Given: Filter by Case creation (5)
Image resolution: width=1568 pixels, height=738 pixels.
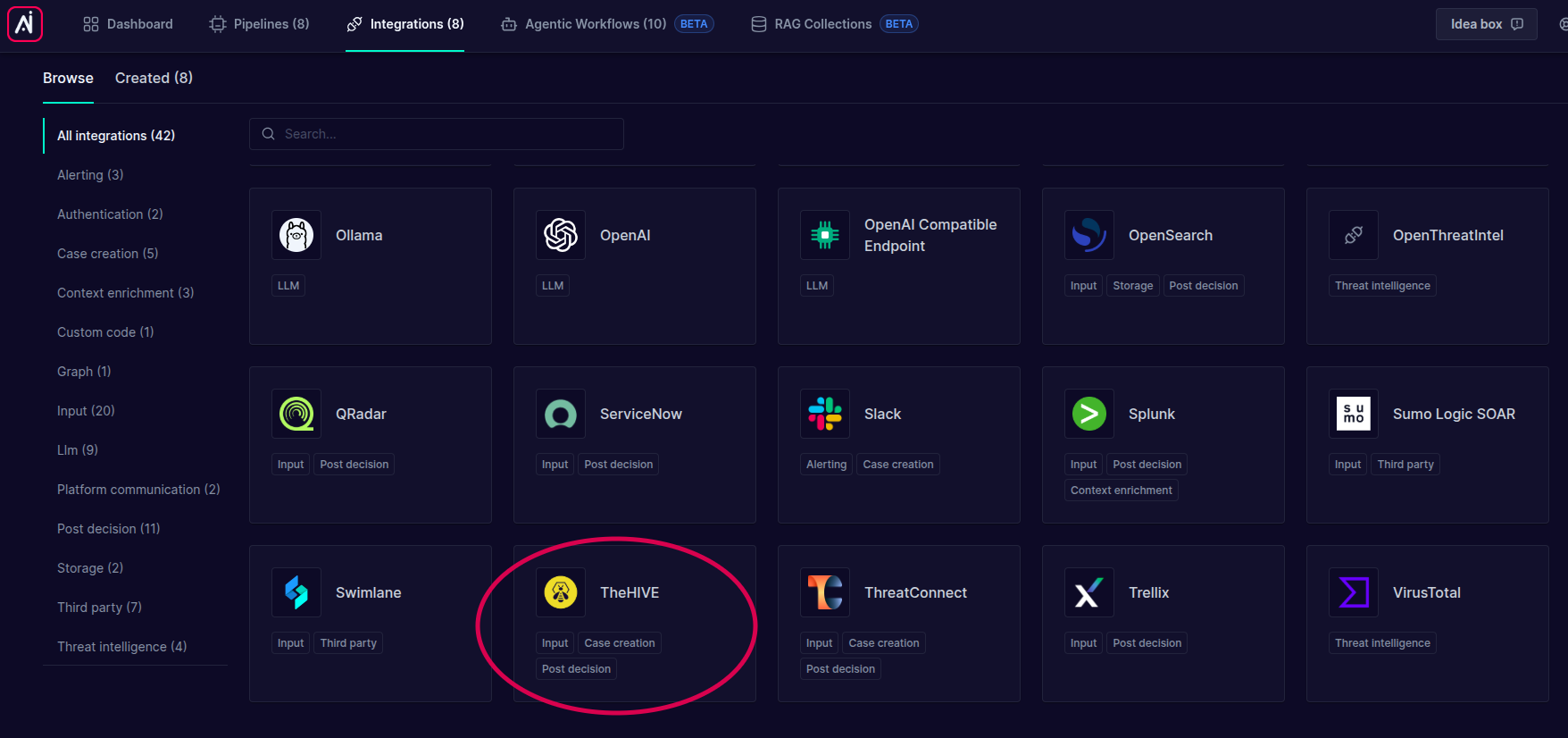Looking at the screenshot, I should coord(107,254).
